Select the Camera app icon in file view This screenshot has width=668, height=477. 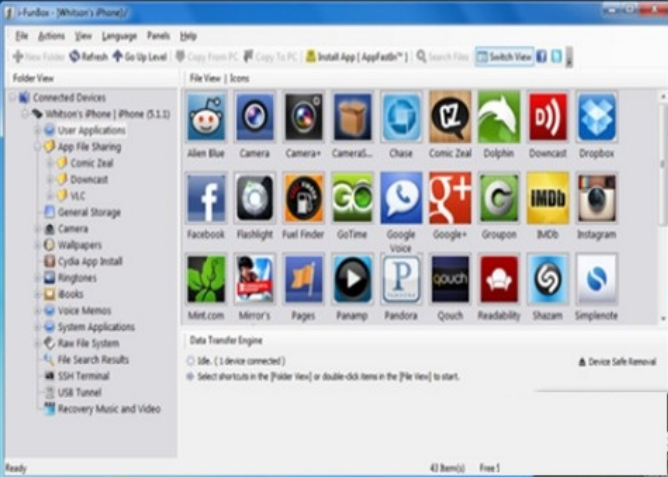255,117
